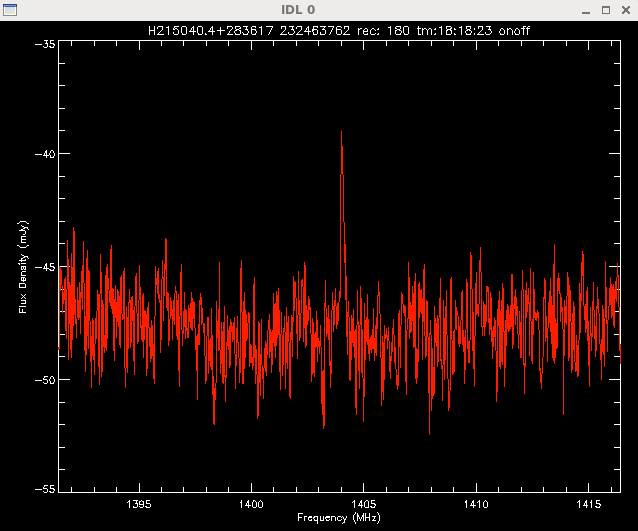Click the -40 tick label on y-axis
Image resolution: width=638 pixels, height=531 pixels.
[x=45, y=154]
